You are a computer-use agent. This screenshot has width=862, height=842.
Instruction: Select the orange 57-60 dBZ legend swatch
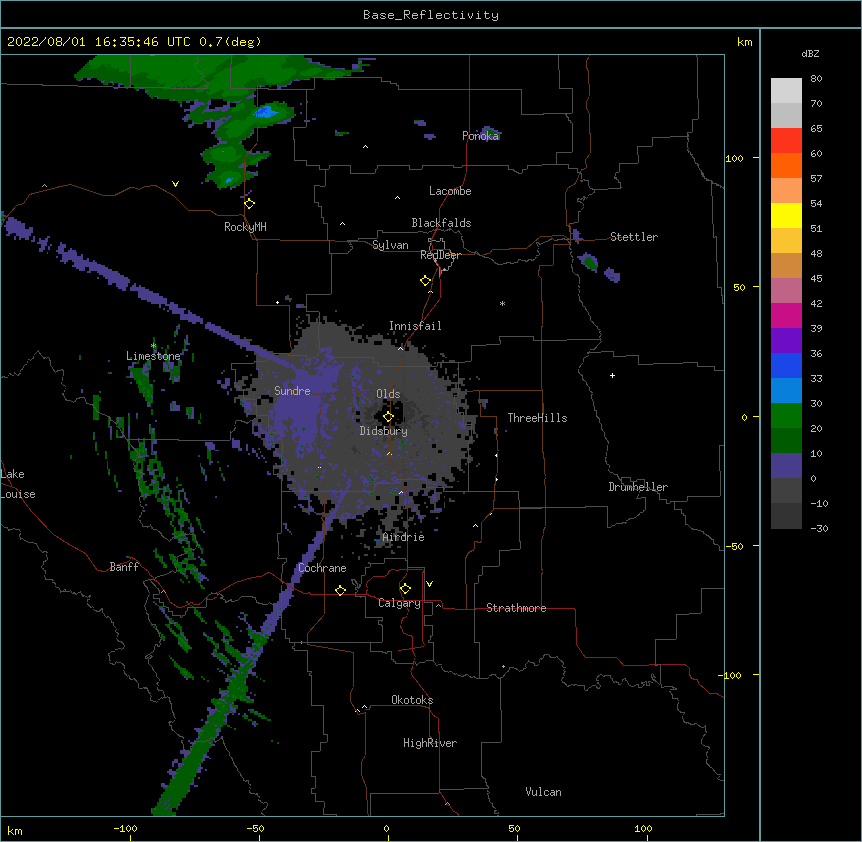786,165
